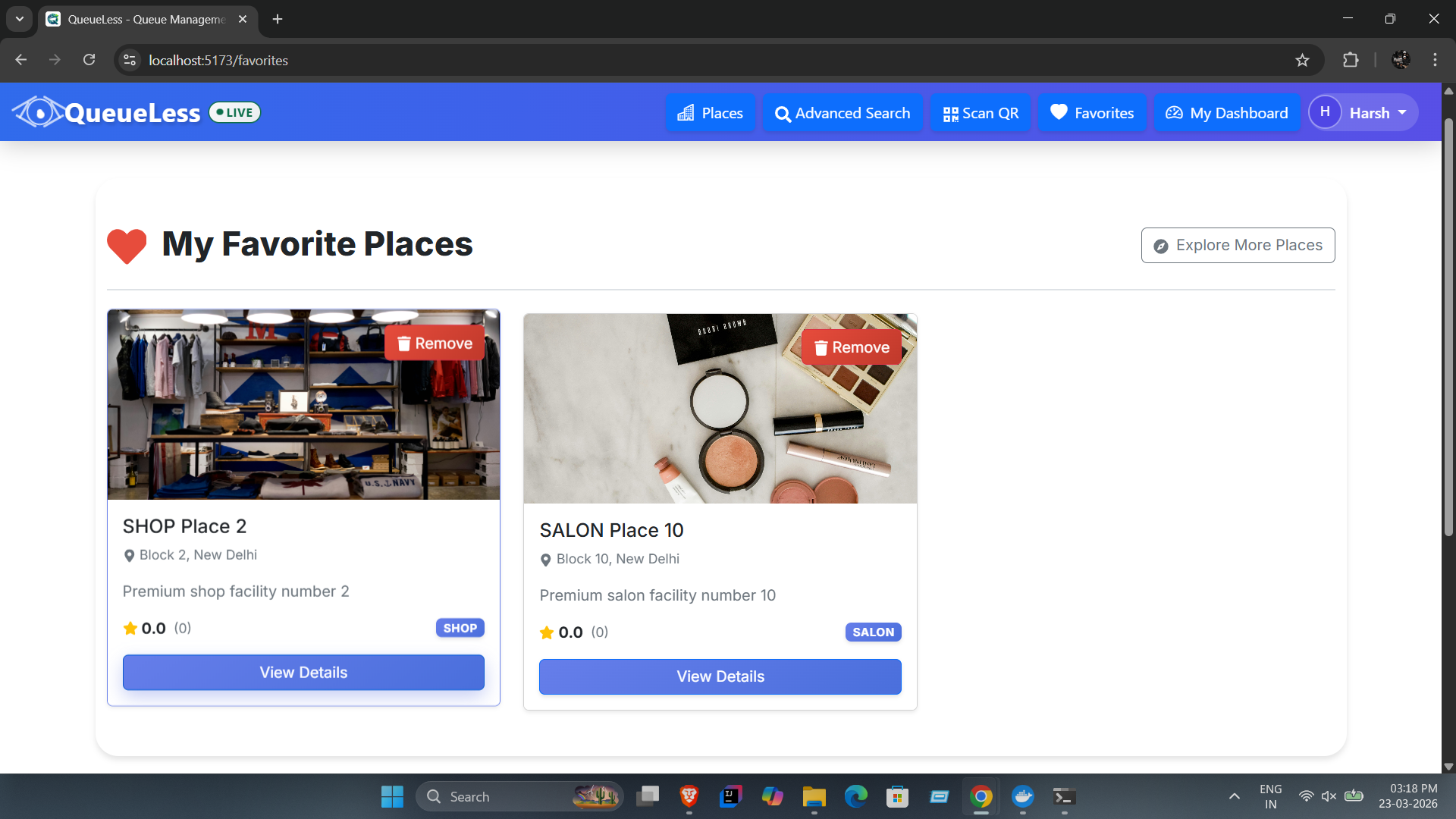The width and height of the screenshot is (1456, 819).
Task: Open File Explorer from taskbar
Action: coord(814,796)
